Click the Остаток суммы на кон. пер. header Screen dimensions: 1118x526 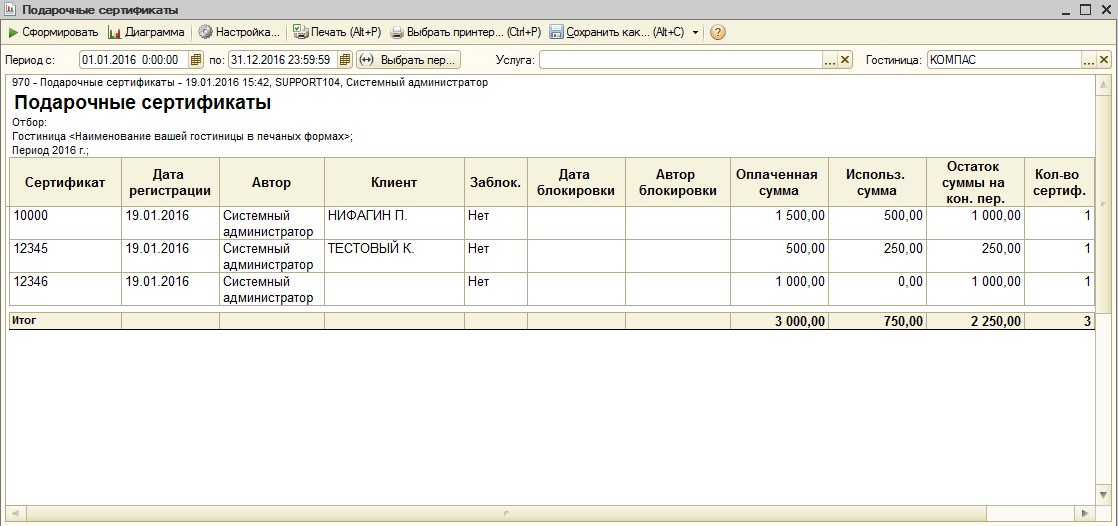click(975, 182)
